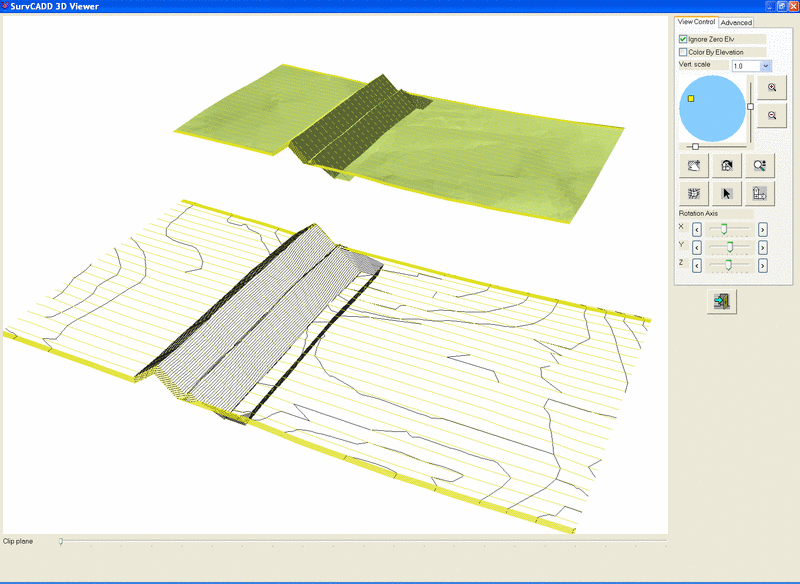Click the X rotation right arrow
This screenshot has width=800, height=584.
pyautogui.click(x=762, y=230)
